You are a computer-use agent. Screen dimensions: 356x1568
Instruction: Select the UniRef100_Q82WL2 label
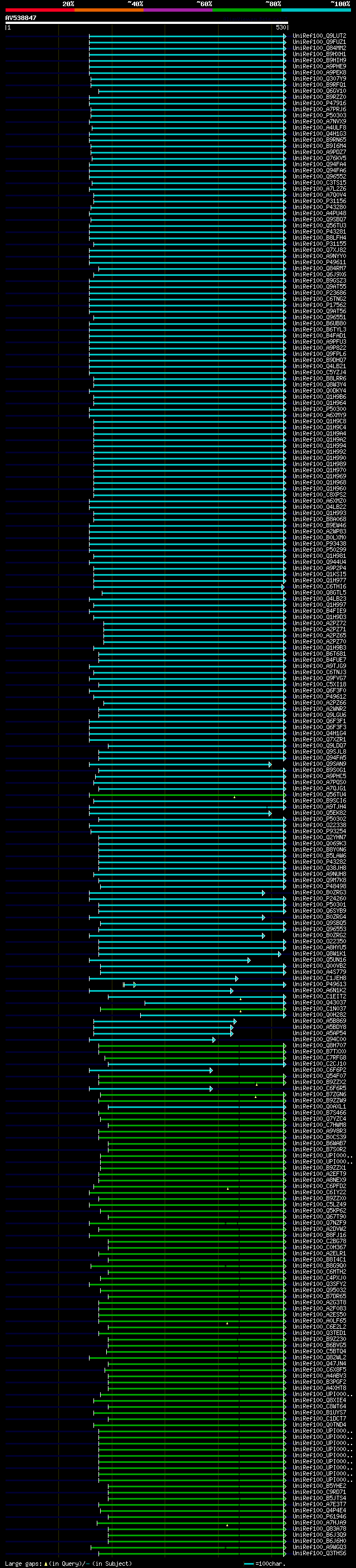[x=319, y=1357]
